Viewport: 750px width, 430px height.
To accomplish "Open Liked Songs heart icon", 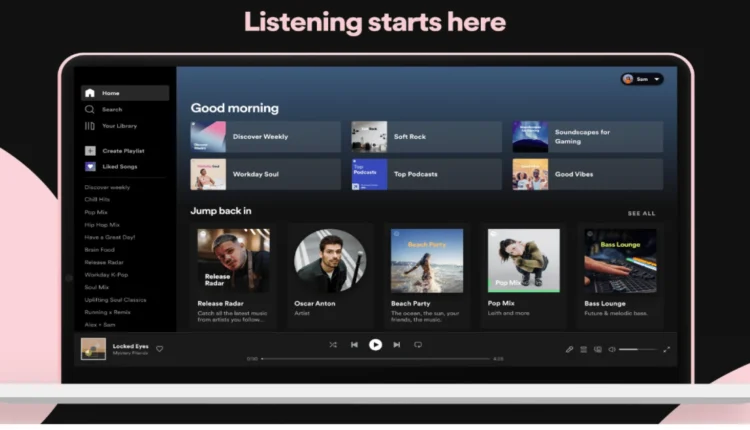I will click(x=90, y=166).
